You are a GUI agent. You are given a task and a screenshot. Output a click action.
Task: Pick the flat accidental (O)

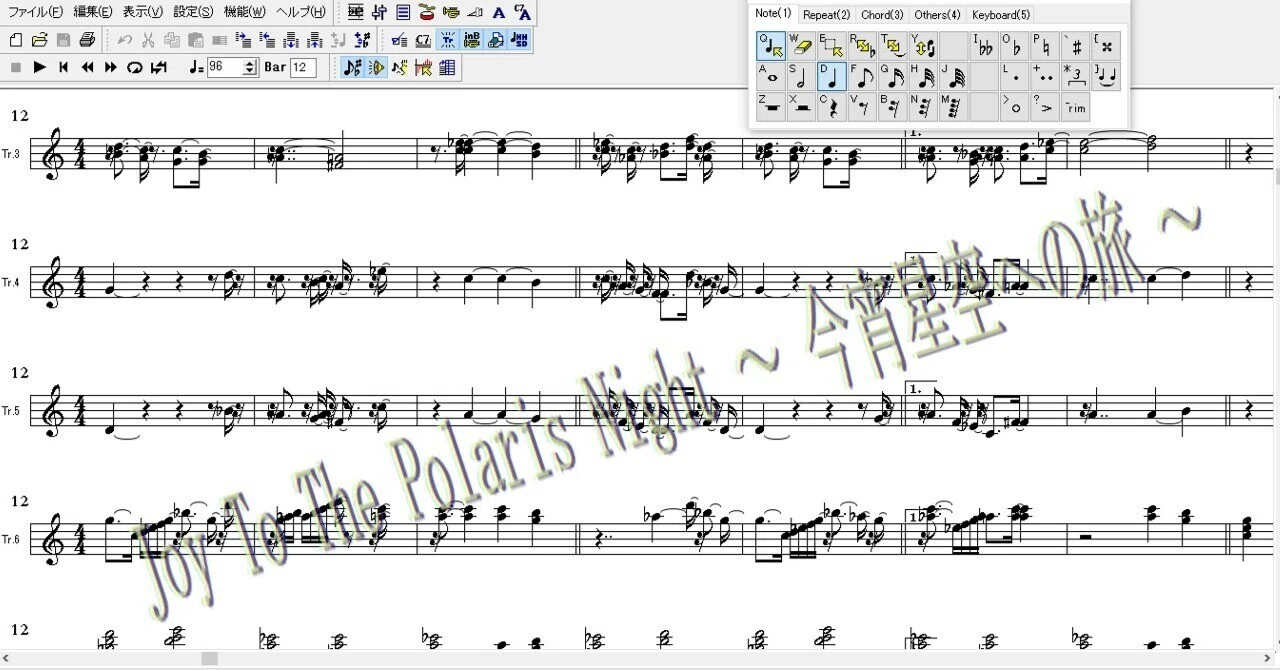click(x=1014, y=46)
